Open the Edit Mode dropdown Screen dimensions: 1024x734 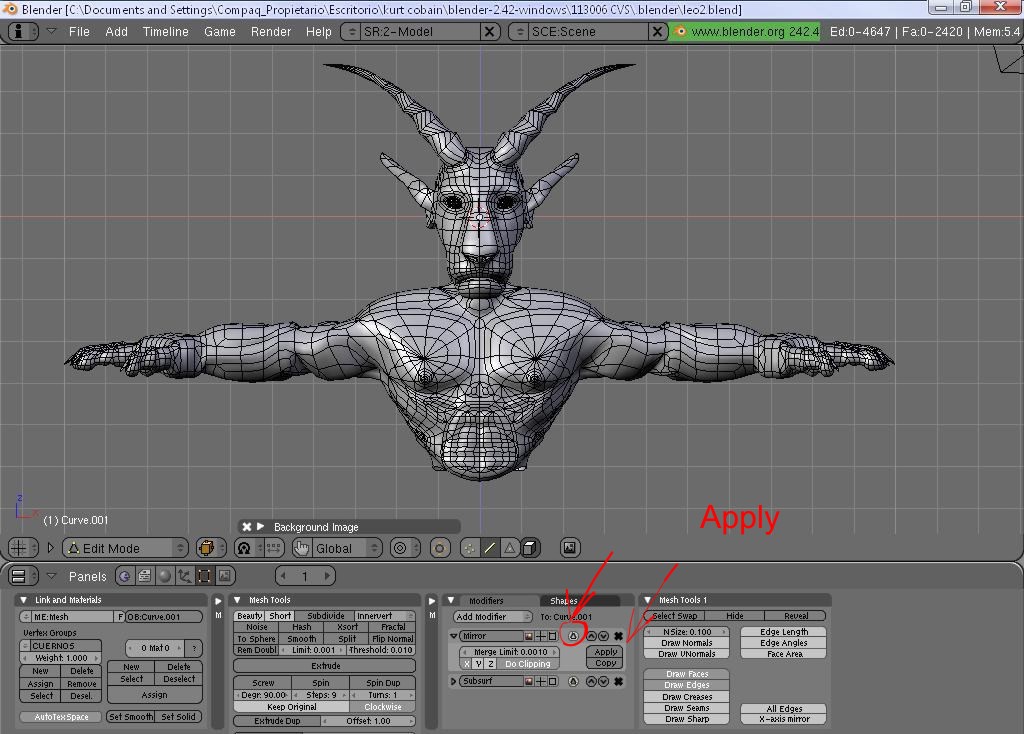point(125,548)
